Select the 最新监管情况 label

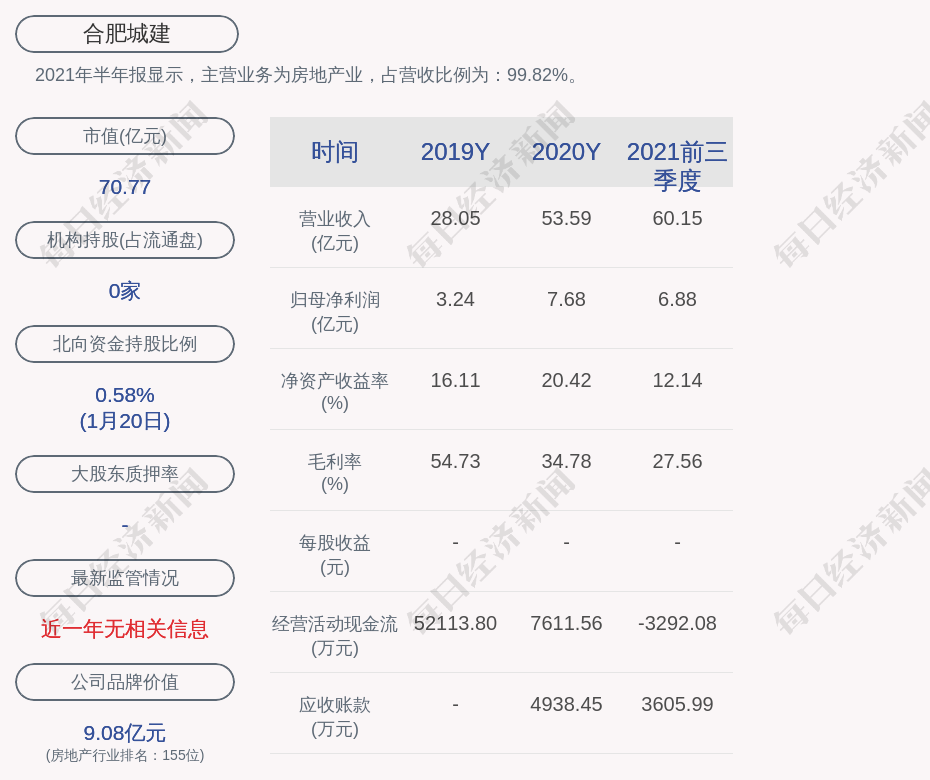pos(125,578)
